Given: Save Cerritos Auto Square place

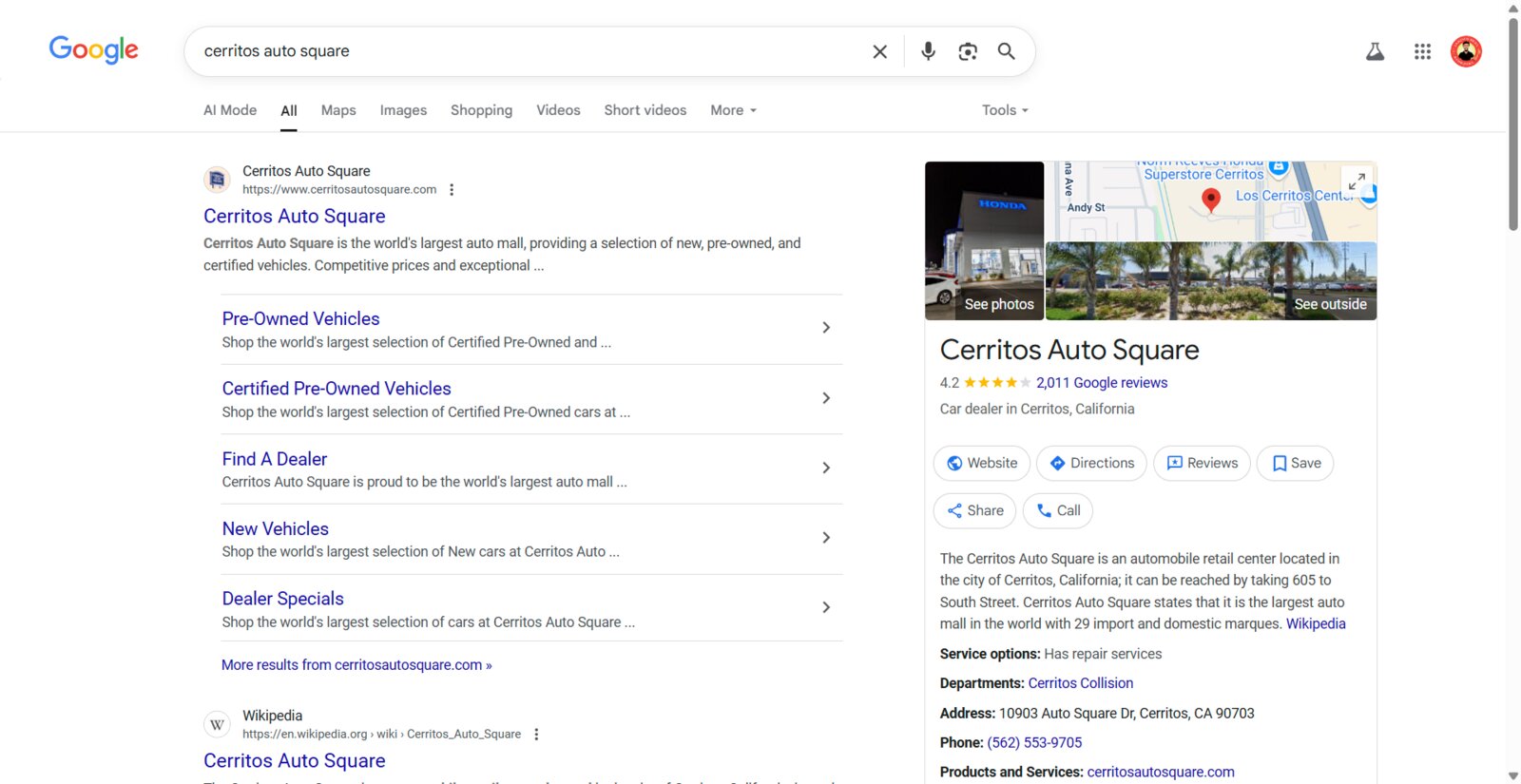Looking at the screenshot, I should click(1295, 463).
